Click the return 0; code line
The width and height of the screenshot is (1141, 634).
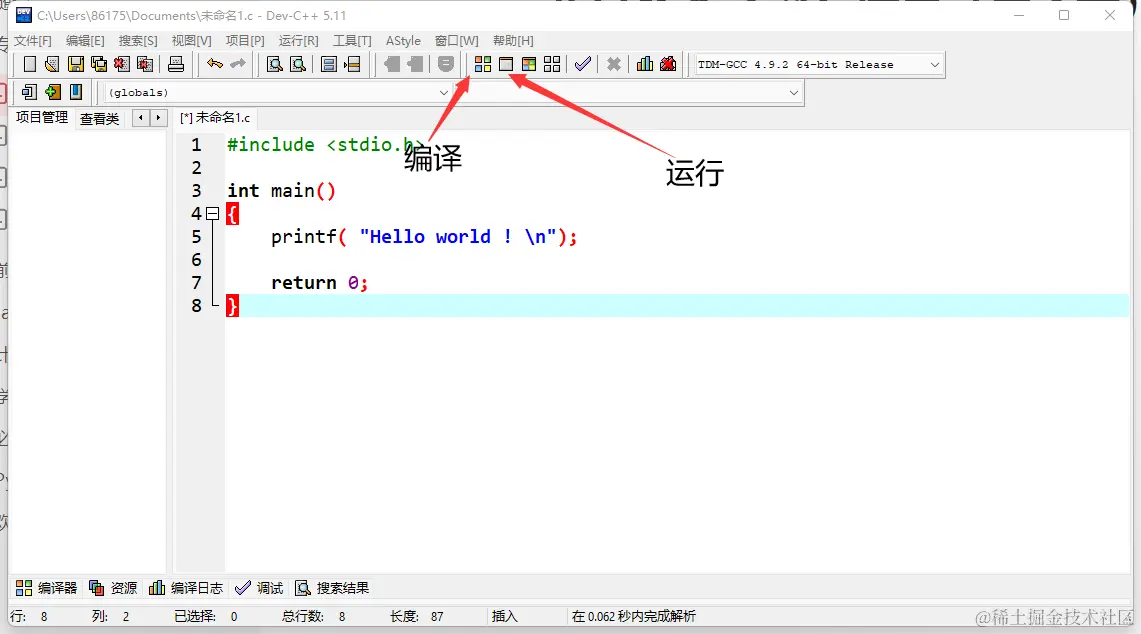pos(319,282)
